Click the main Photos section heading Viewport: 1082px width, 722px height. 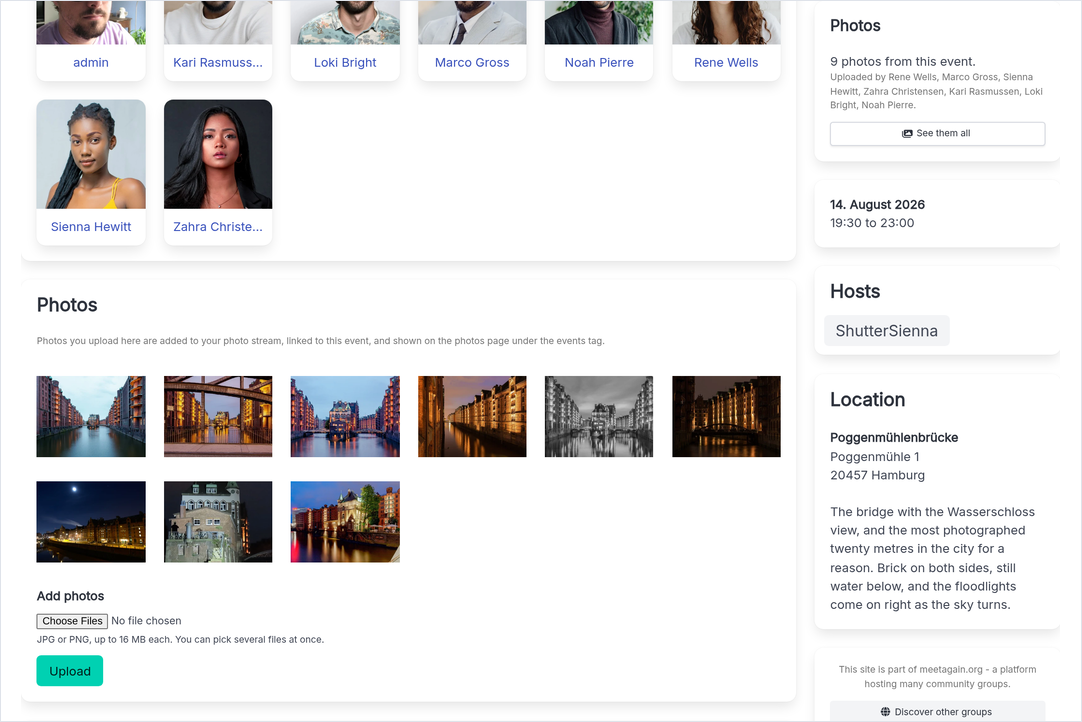[67, 305]
